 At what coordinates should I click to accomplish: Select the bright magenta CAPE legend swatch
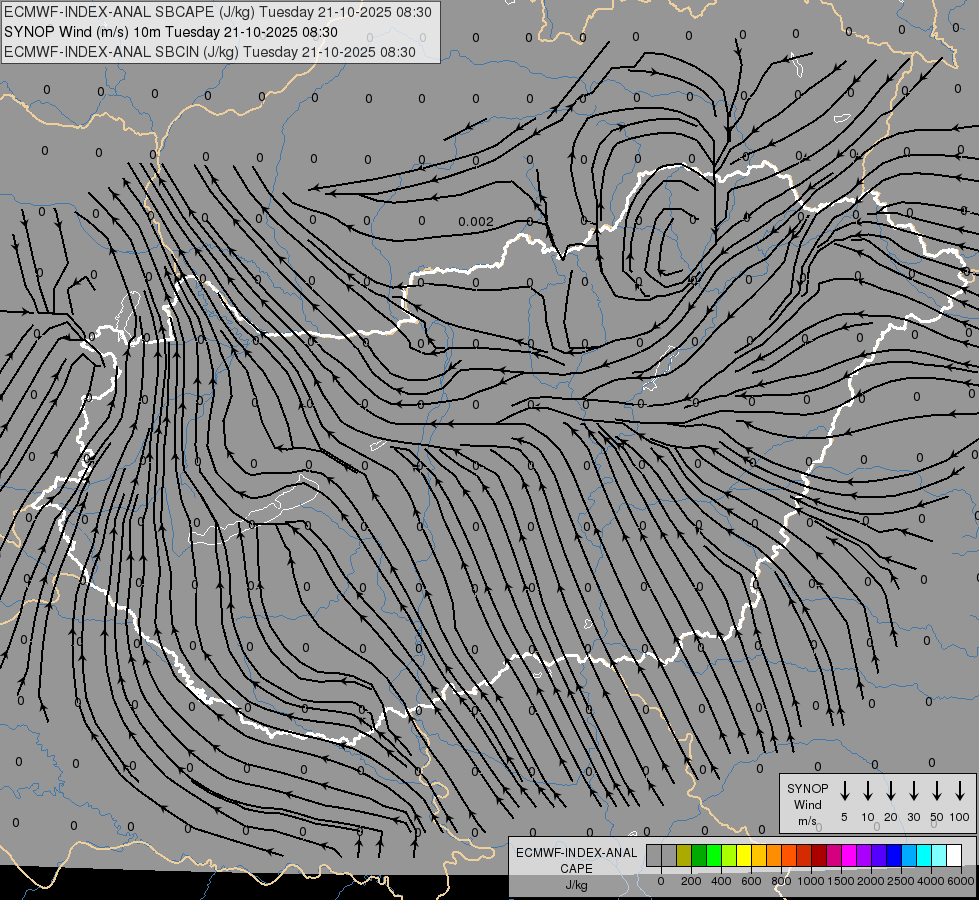[849, 855]
